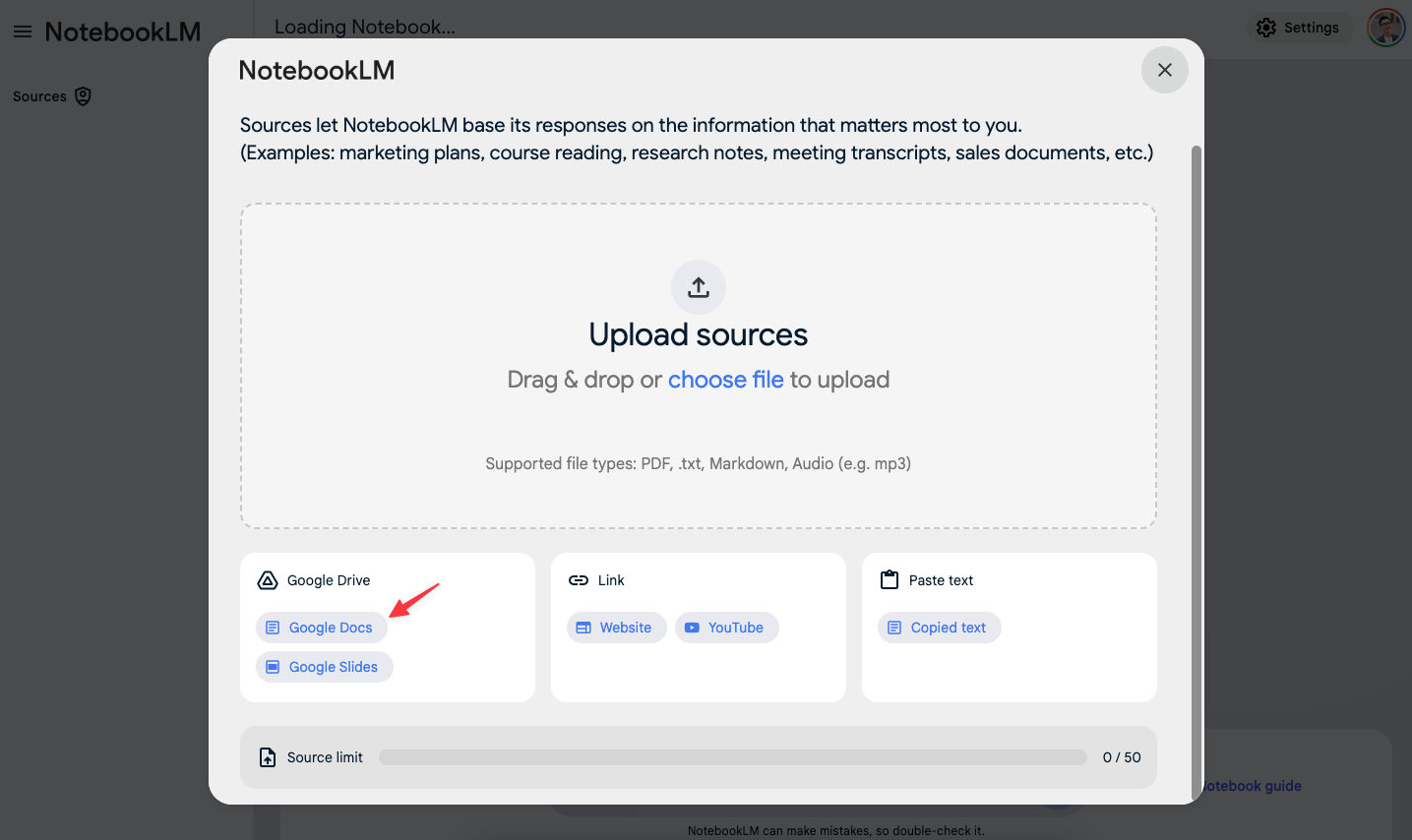Open NotebookLM Settings
The width and height of the screenshot is (1412, 840).
pyautogui.click(x=1300, y=27)
